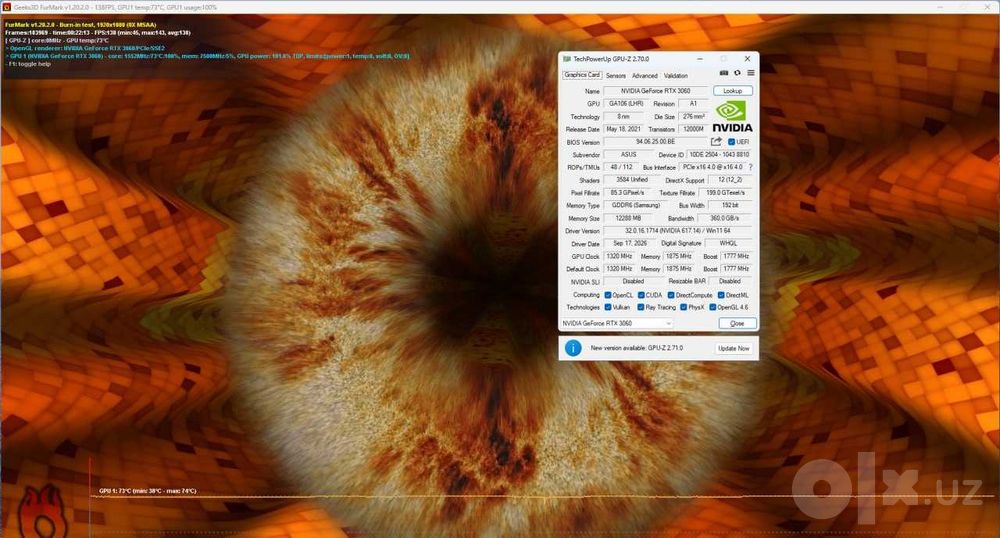Click the Driver Date field Sep 17, 2026
The height and width of the screenshot is (538, 1000).
[629, 243]
